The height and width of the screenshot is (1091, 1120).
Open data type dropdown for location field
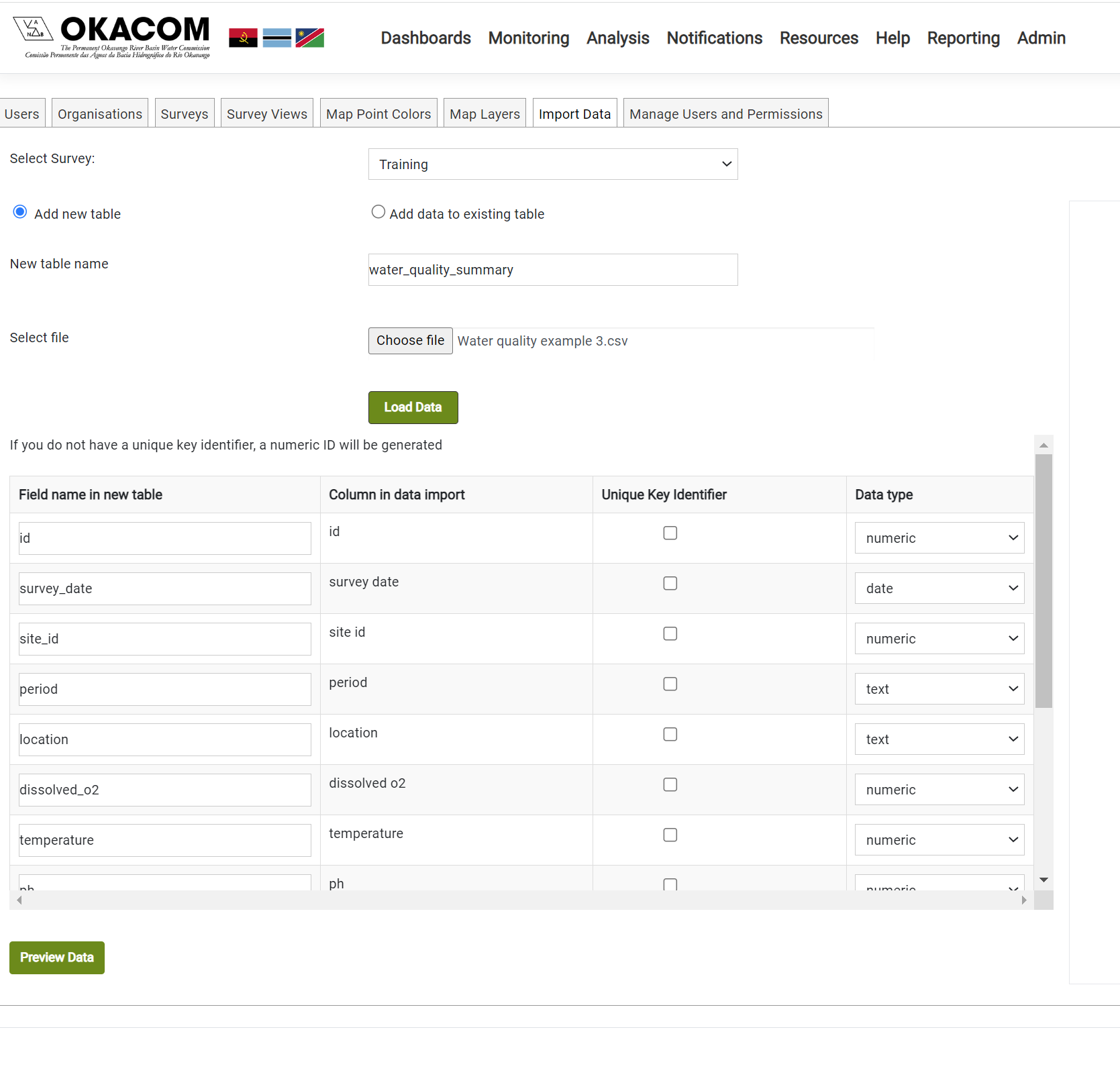coord(939,739)
